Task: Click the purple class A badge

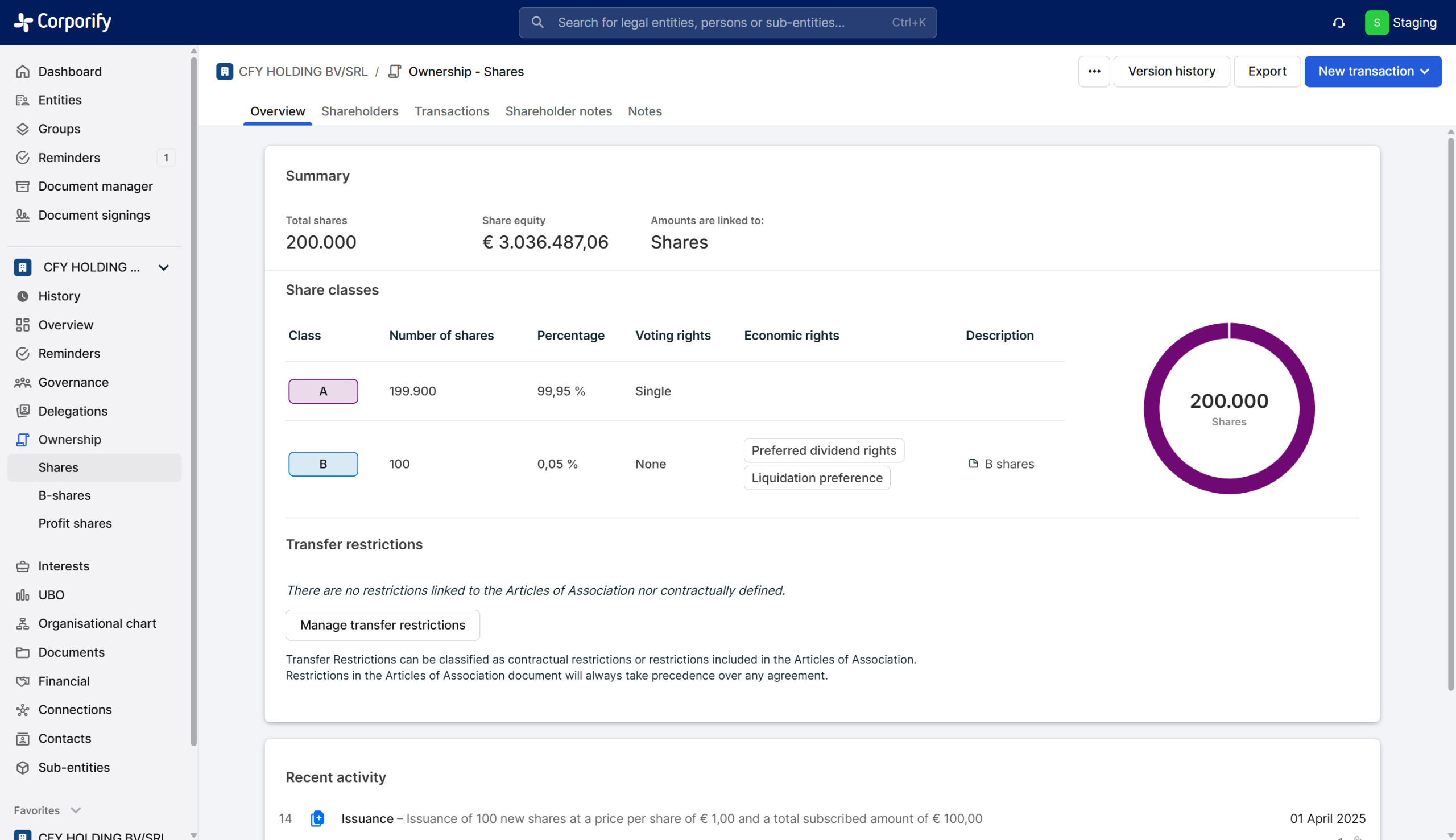Action: pyautogui.click(x=322, y=391)
